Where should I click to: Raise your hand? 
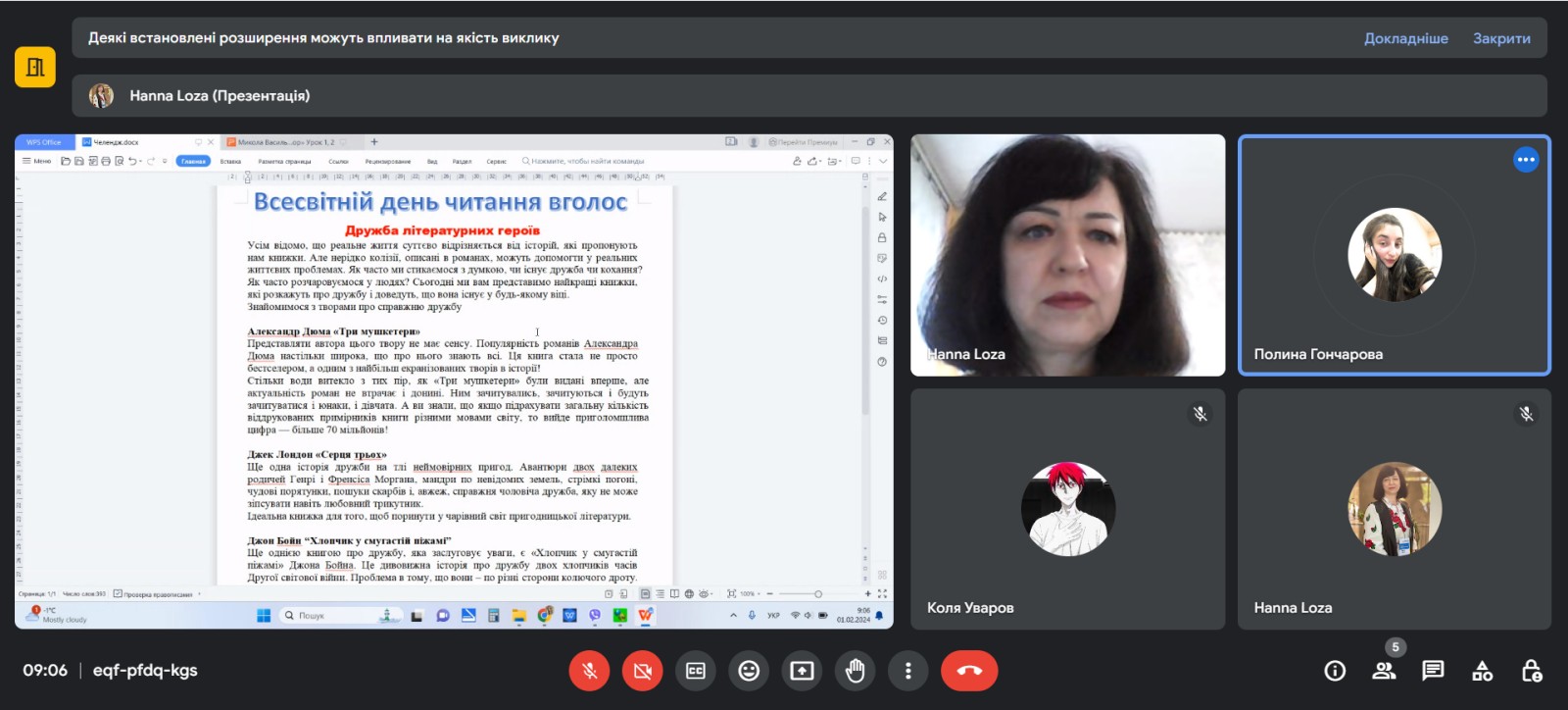pos(855,671)
